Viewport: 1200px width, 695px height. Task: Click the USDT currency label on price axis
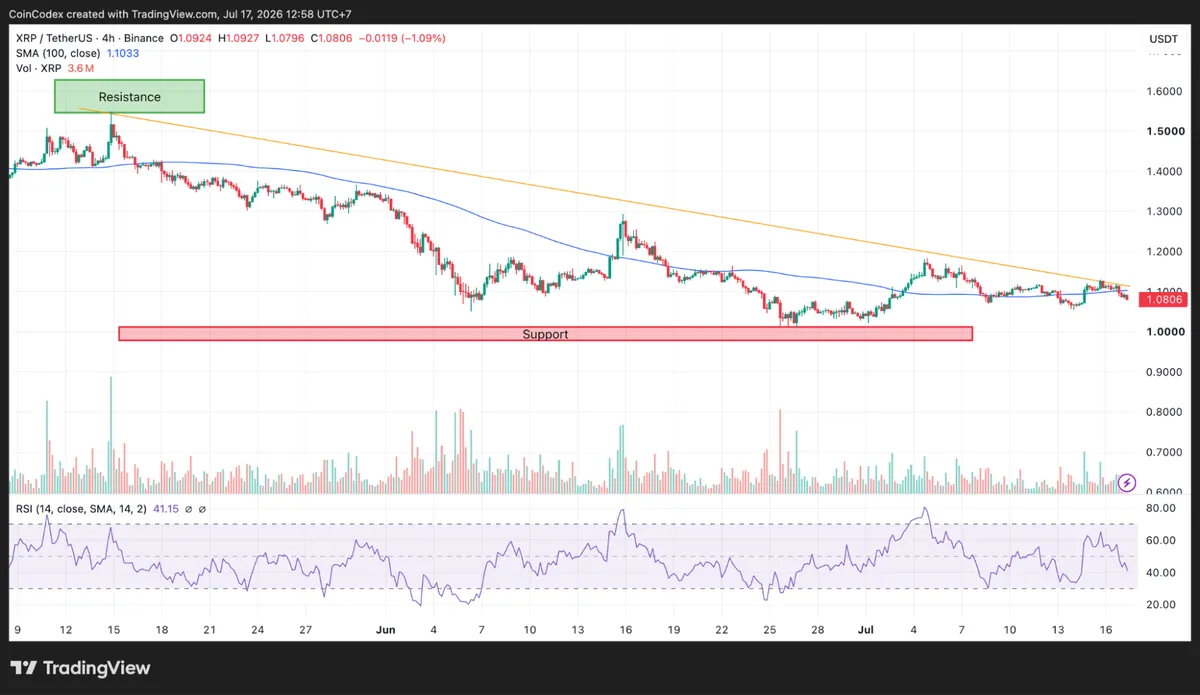click(1163, 38)
